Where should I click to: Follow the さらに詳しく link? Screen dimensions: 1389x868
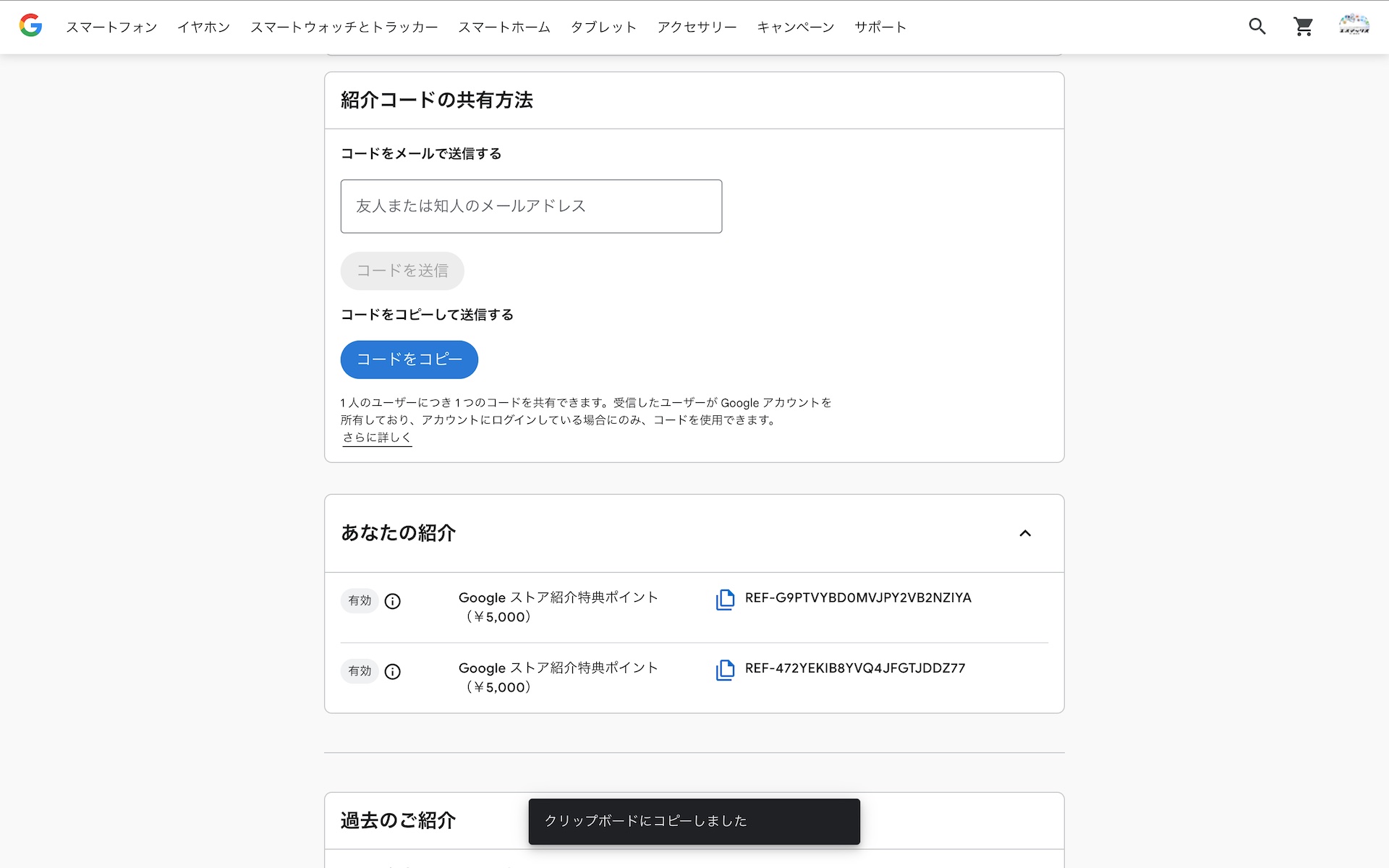click(377, 438)
